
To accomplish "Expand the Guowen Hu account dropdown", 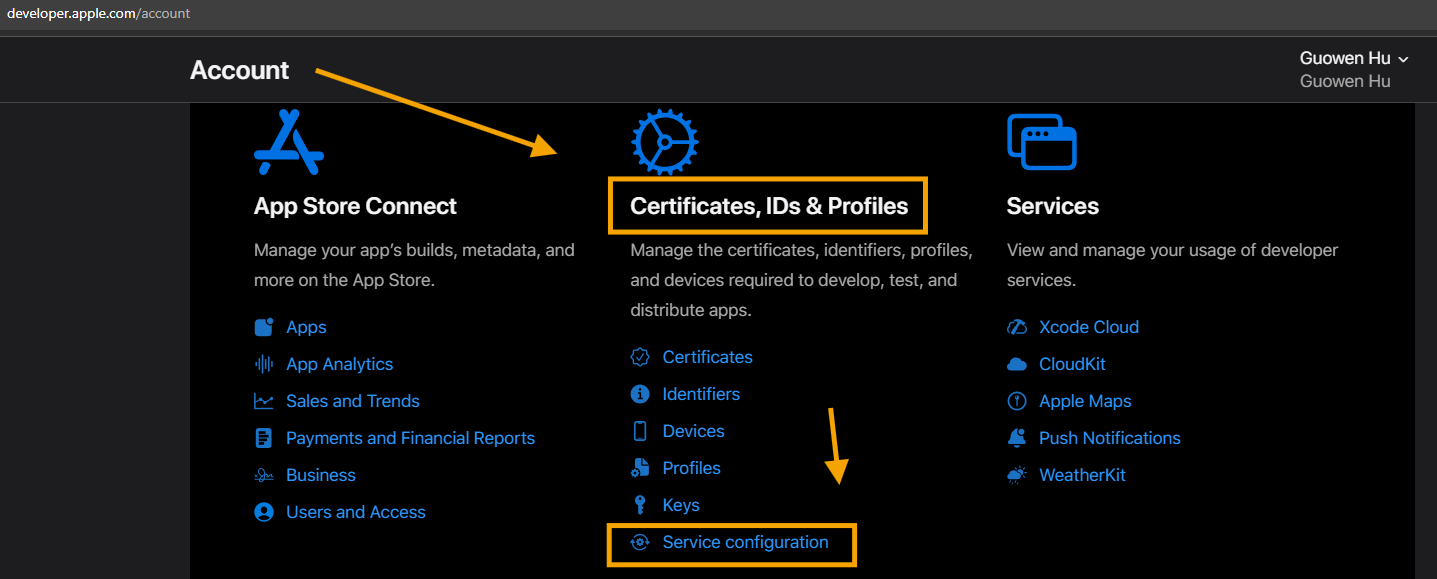I will pyautogui.click(x=1353, y=59).
